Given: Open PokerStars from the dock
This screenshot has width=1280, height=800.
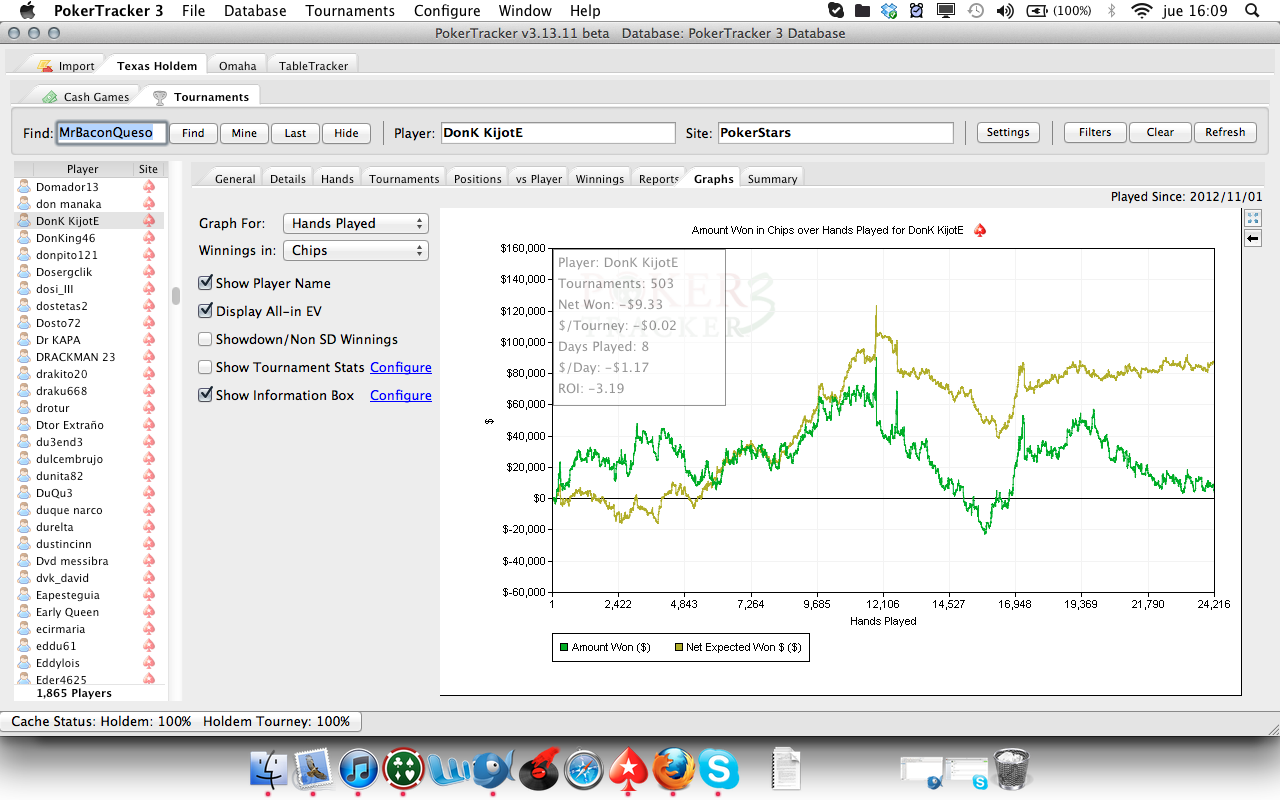Looking at the screenshot, I should [x=629, y=770].
